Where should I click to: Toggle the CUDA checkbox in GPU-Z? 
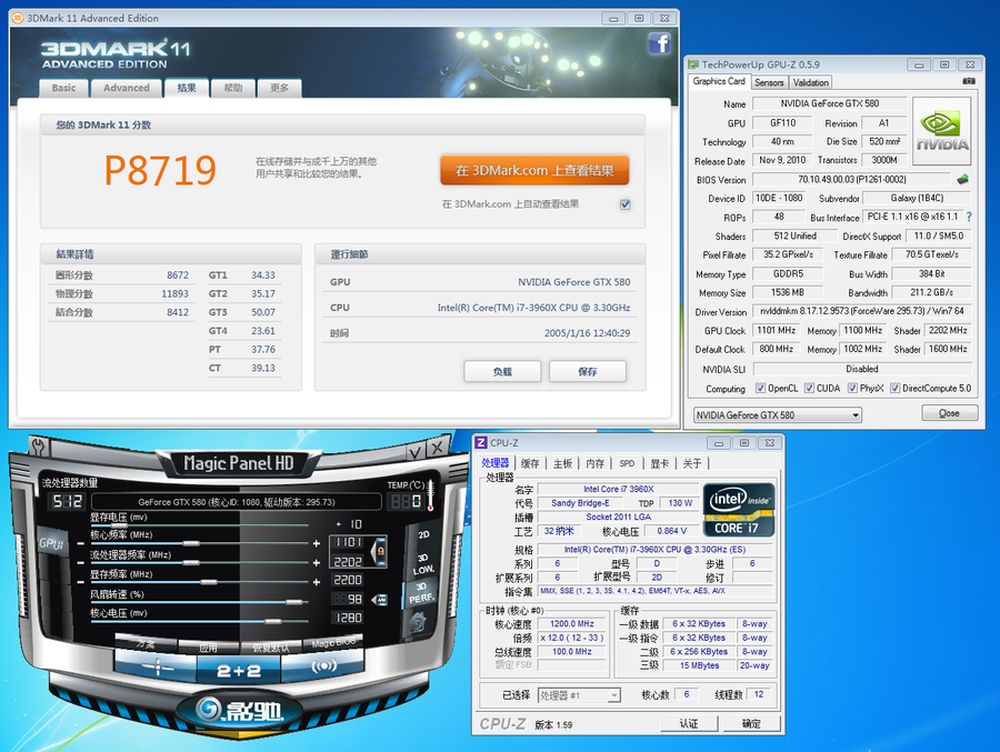click(809, 388)
